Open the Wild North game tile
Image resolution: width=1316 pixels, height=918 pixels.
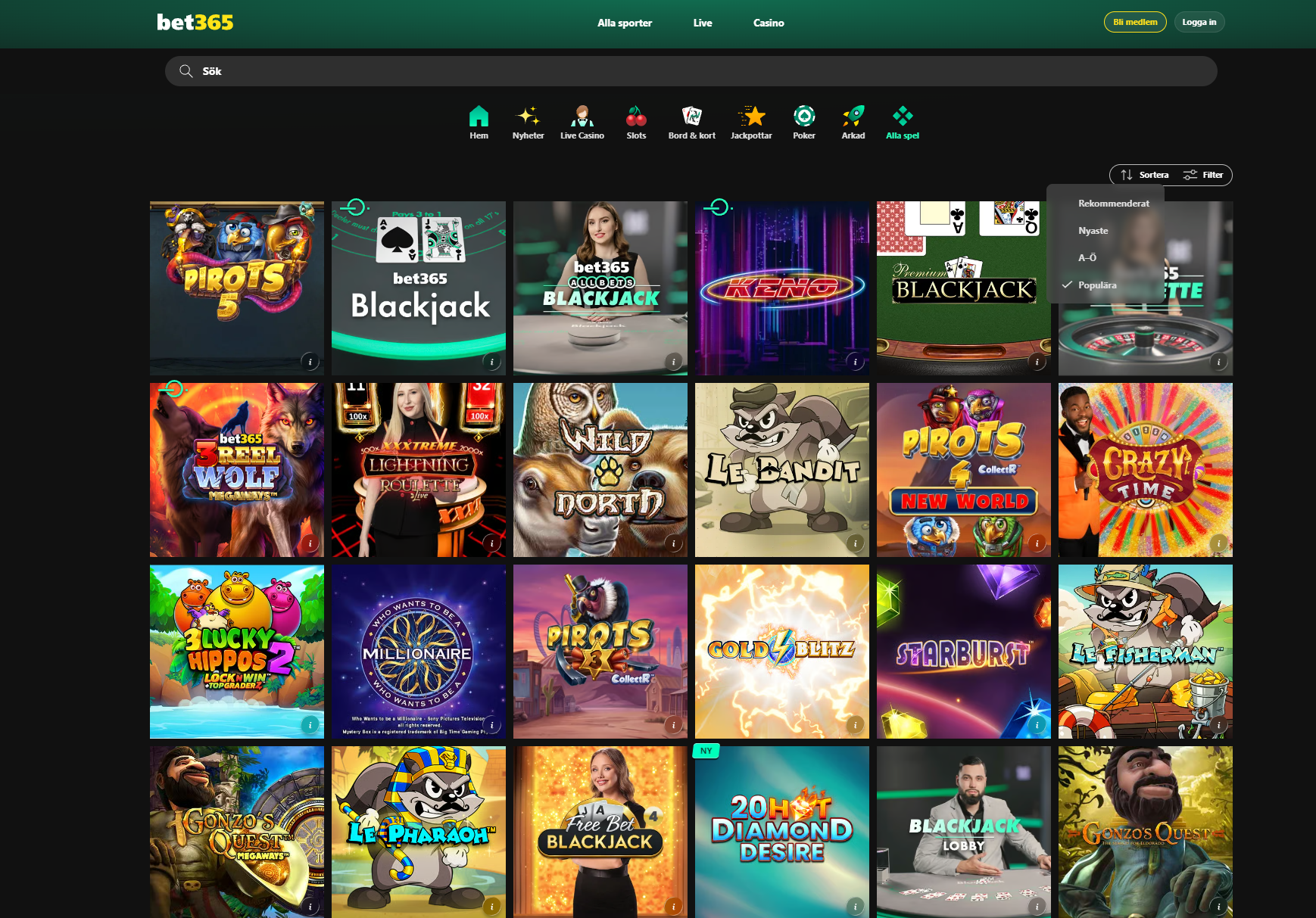600,470
